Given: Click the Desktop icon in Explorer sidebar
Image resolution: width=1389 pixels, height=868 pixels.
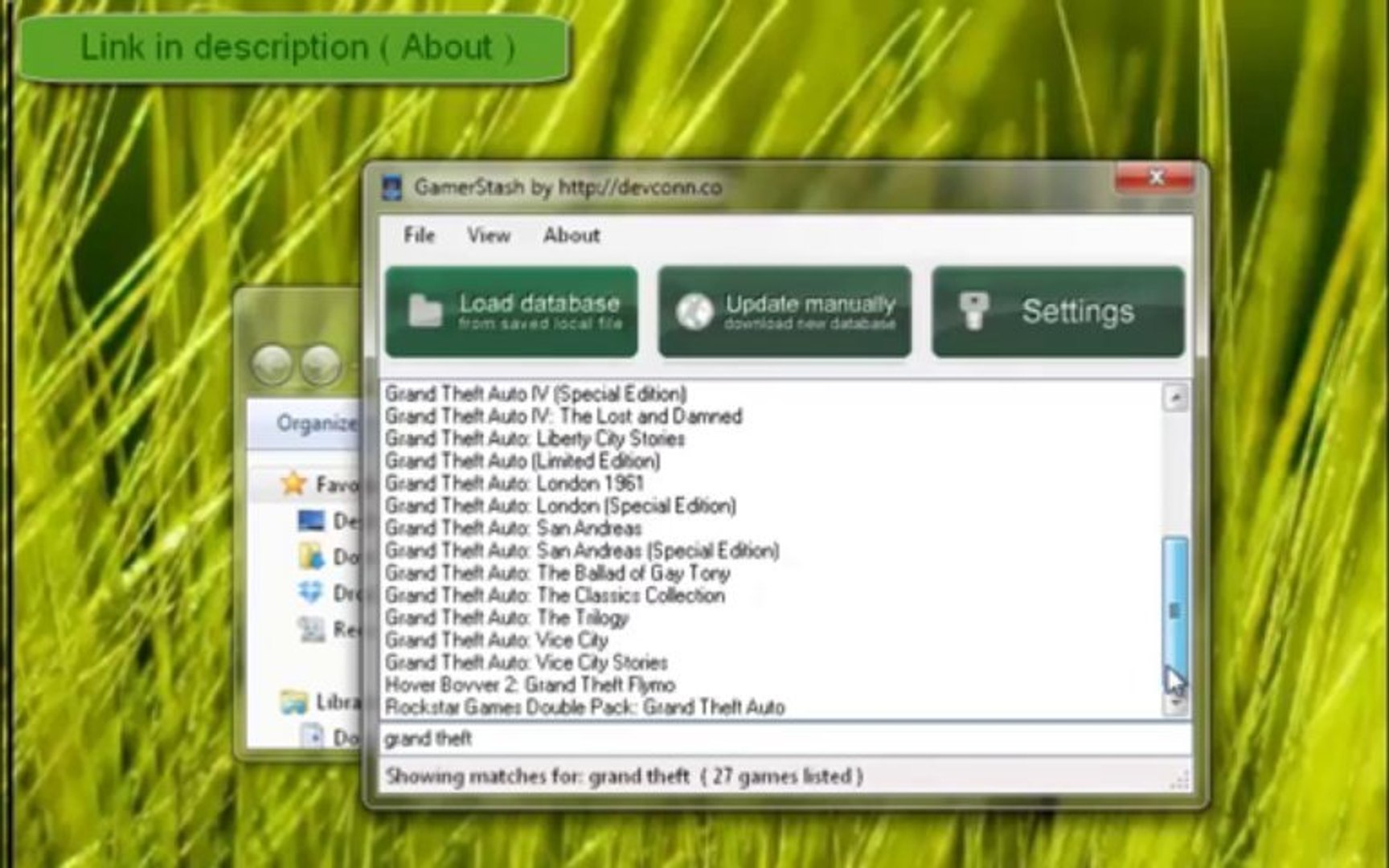Looking at the screenshot, I should pyautogui.click(x=311, y=522).
